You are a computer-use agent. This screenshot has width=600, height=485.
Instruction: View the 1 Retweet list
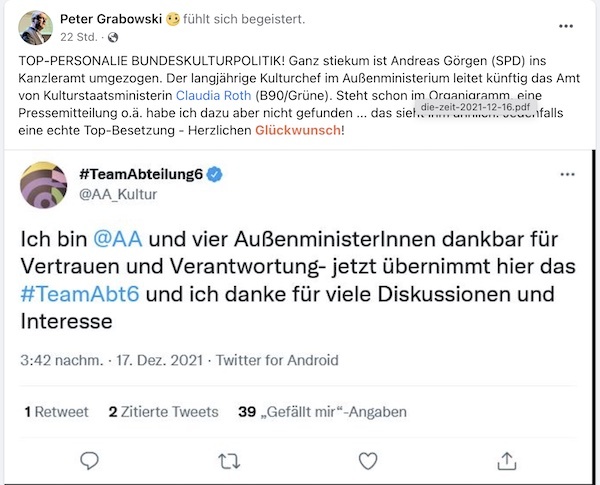click(56, 411)
